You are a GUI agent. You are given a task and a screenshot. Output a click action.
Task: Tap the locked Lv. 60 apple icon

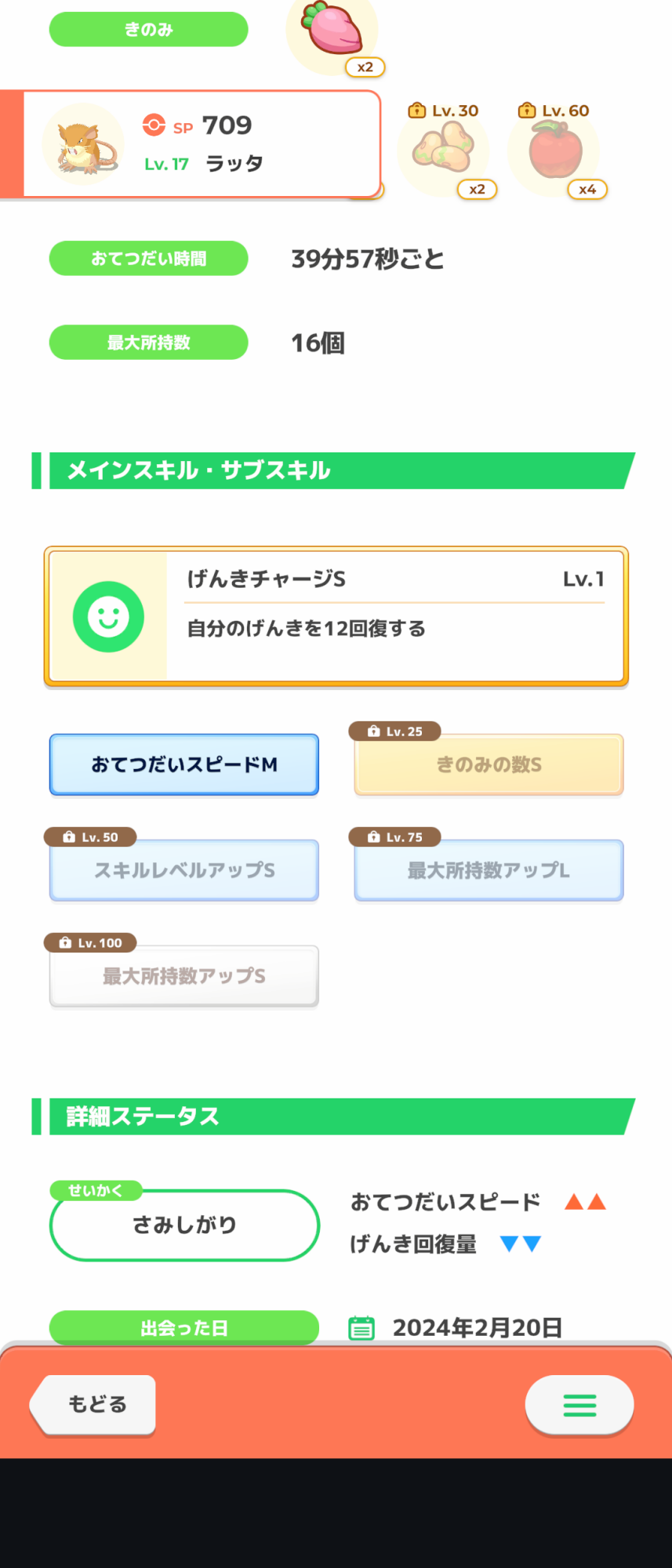pyautogui.click(x=555, y=150)
